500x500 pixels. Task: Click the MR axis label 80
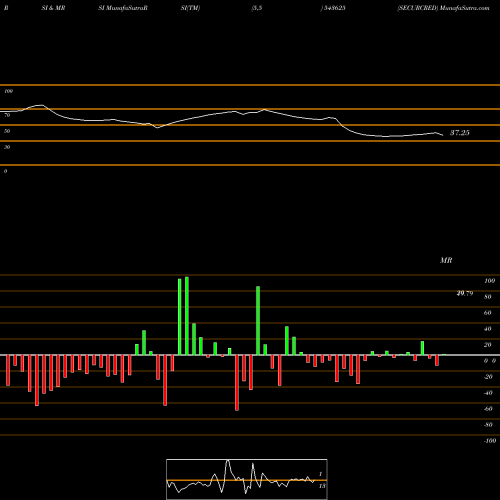point(488,297)
